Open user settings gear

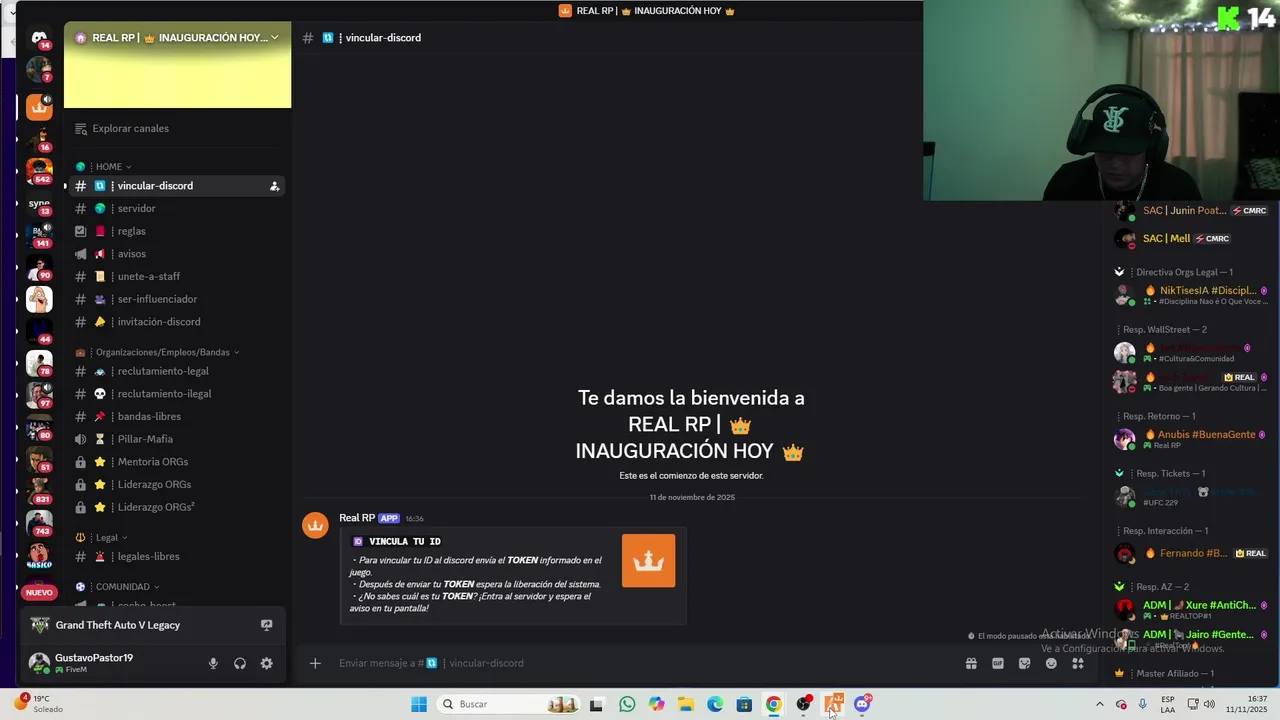pos(266,663)
